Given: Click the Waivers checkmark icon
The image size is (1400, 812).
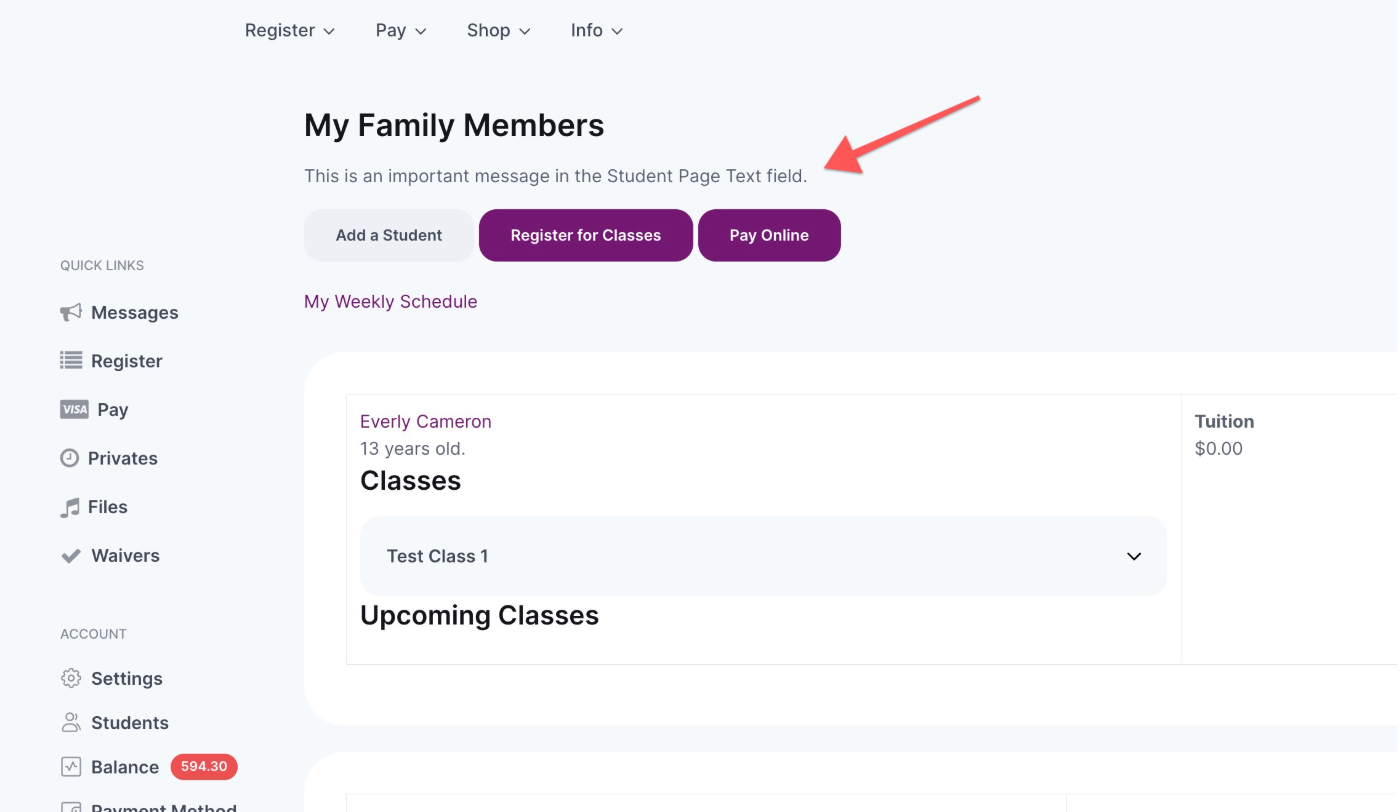Looking at the screenshot, I should [71, 556].
